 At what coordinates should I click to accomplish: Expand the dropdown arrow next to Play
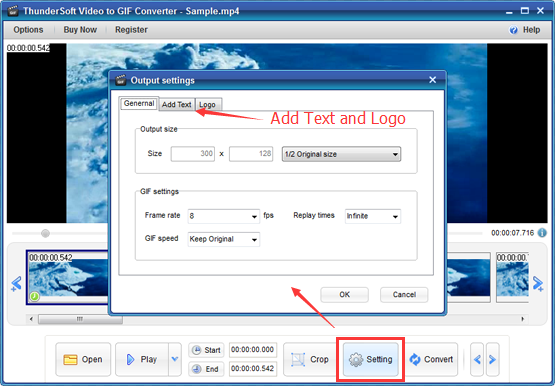pos(175,359)
